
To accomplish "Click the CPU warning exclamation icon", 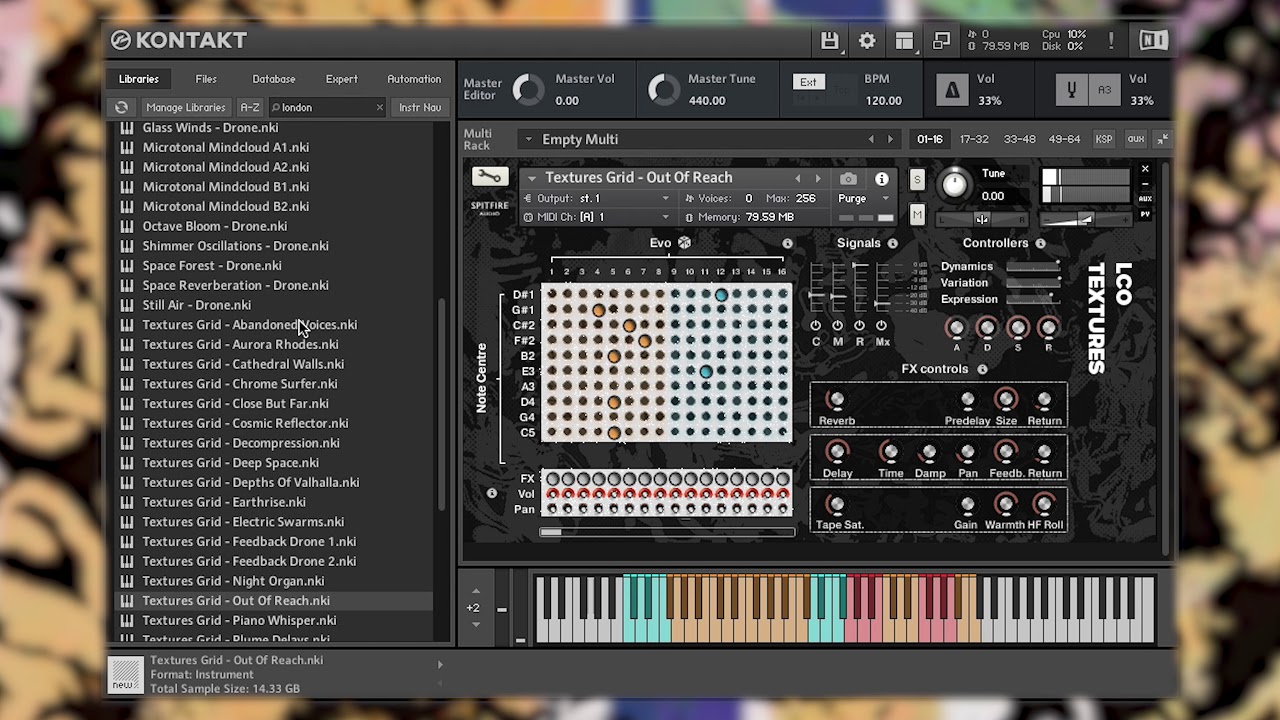I will [1111, 41].
